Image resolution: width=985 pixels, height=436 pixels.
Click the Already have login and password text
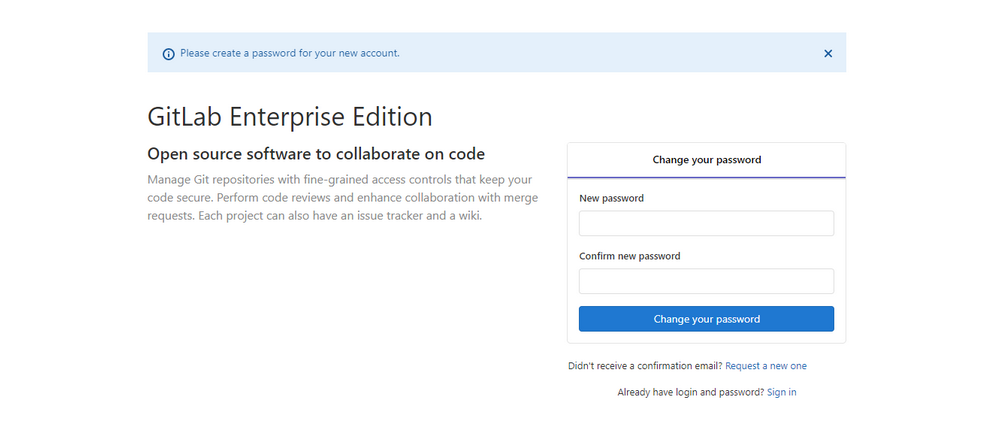click(x=690, y=392)
